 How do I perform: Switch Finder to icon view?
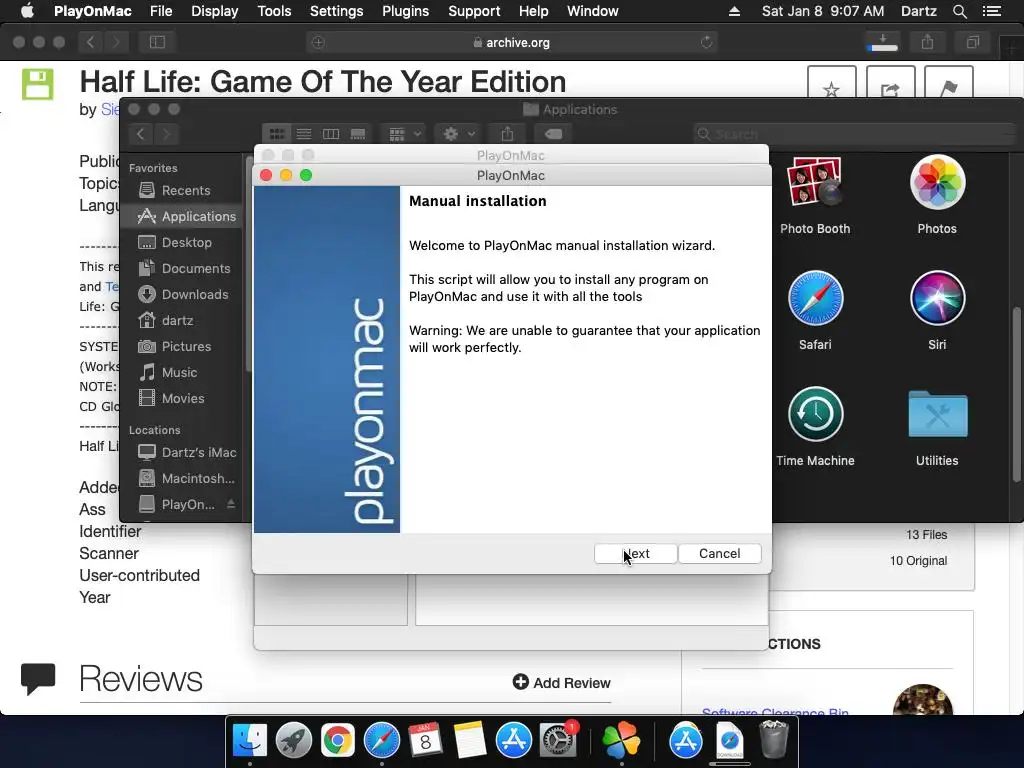[x=277, y=134]
